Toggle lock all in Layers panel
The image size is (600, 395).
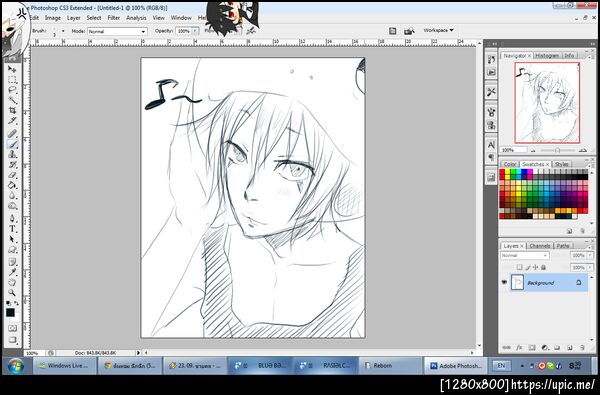[x=543, y=267]
